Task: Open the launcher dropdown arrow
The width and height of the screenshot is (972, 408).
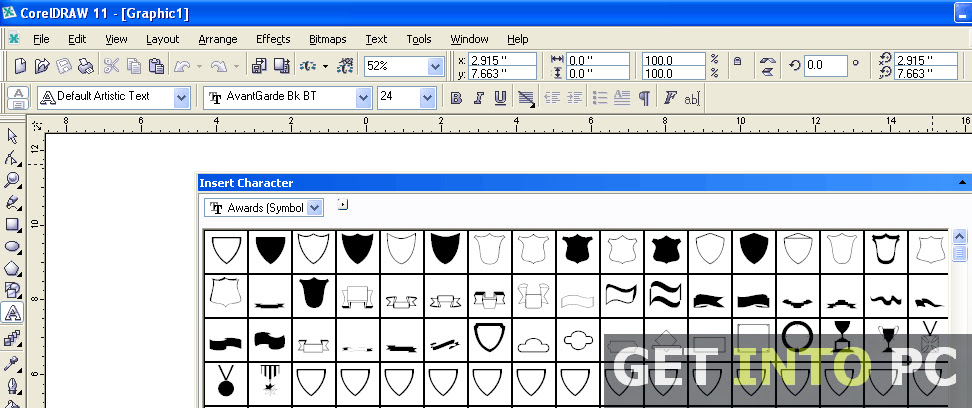Action: pos(325,66)
